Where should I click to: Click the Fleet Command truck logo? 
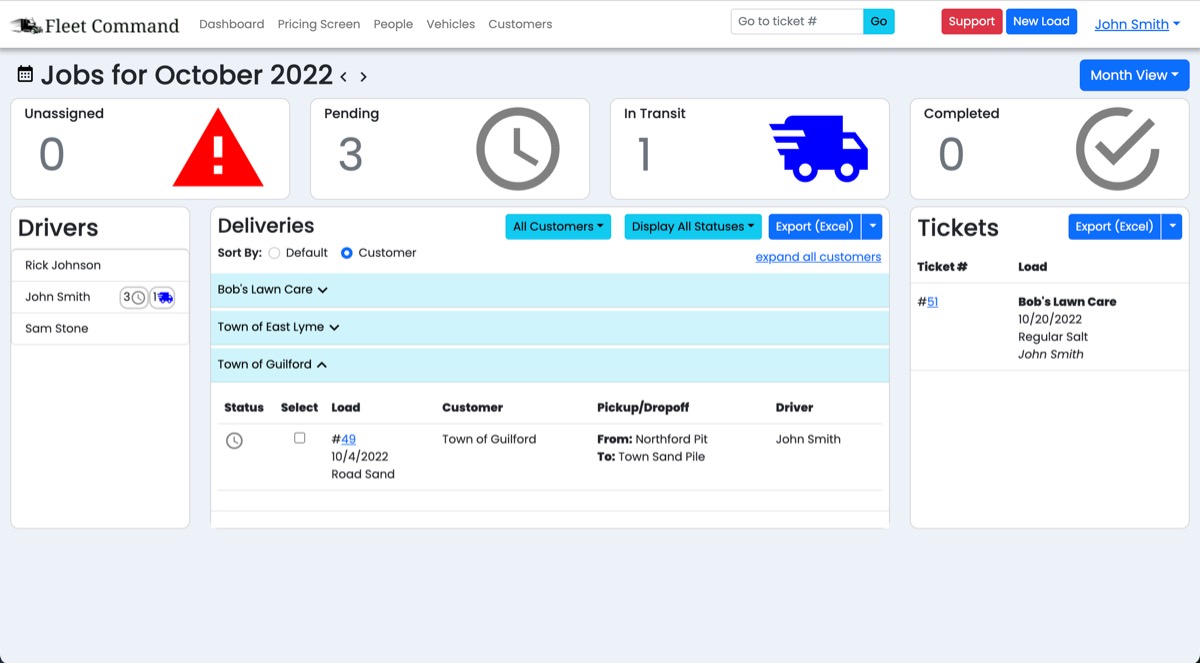pyautogui.click(x=27, y=26)
